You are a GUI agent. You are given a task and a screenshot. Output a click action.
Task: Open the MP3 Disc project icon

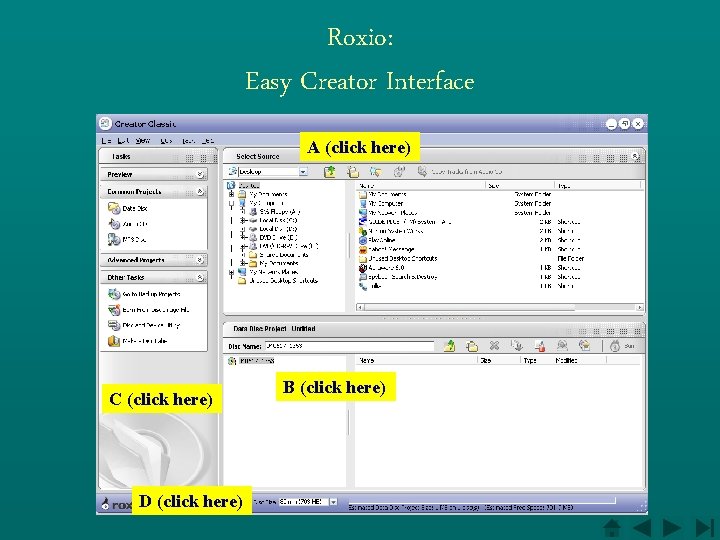pos(114,239)
